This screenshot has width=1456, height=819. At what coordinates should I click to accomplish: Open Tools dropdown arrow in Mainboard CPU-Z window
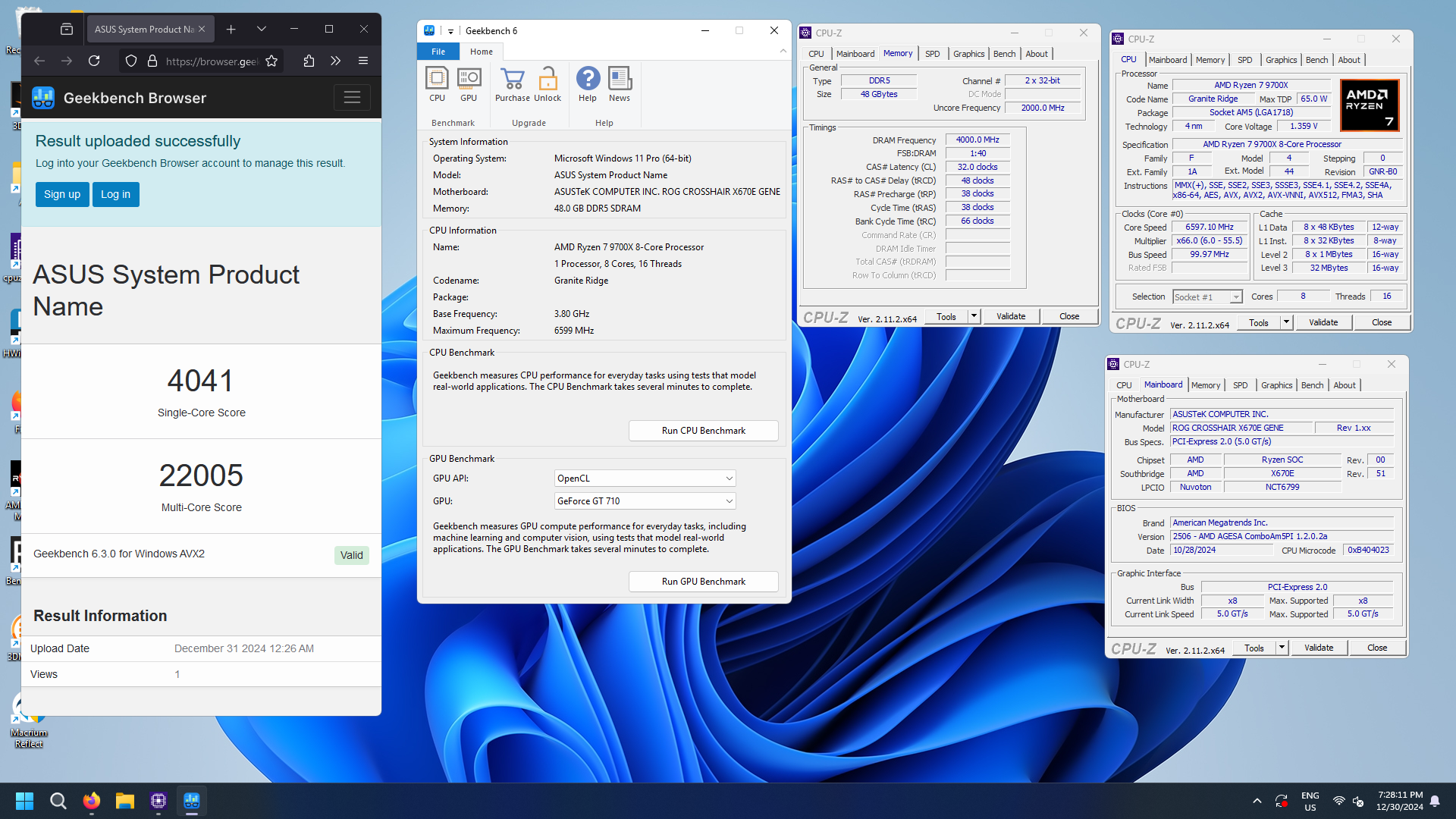[x=1282, y=648]
